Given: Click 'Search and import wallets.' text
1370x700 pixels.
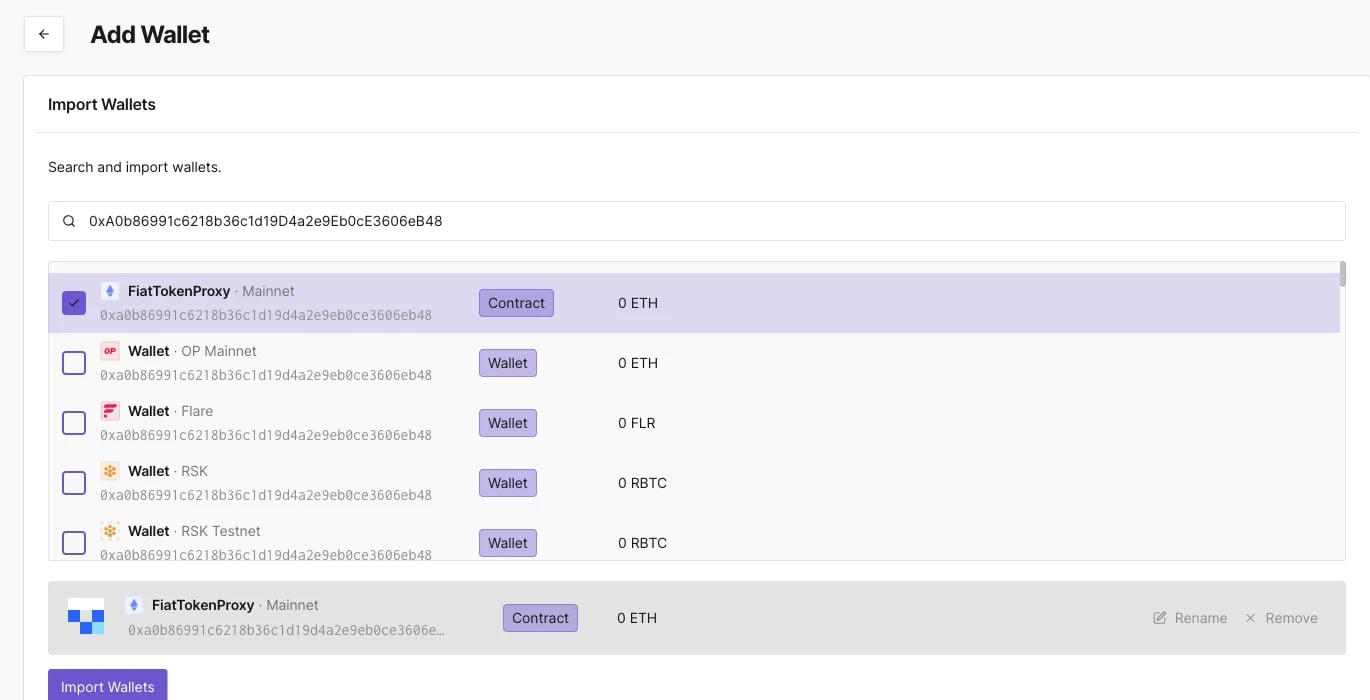Looking at the screenshot, I should (135, 167).
